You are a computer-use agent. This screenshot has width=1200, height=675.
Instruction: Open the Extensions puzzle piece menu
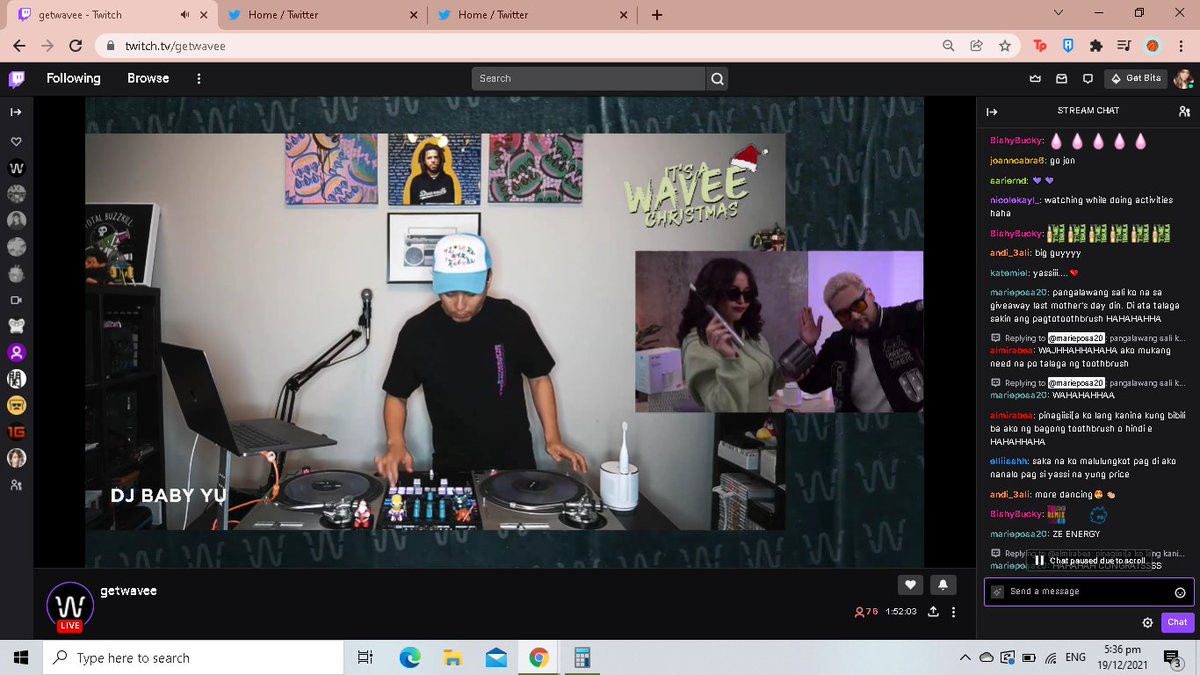(x=1096, y=46)
